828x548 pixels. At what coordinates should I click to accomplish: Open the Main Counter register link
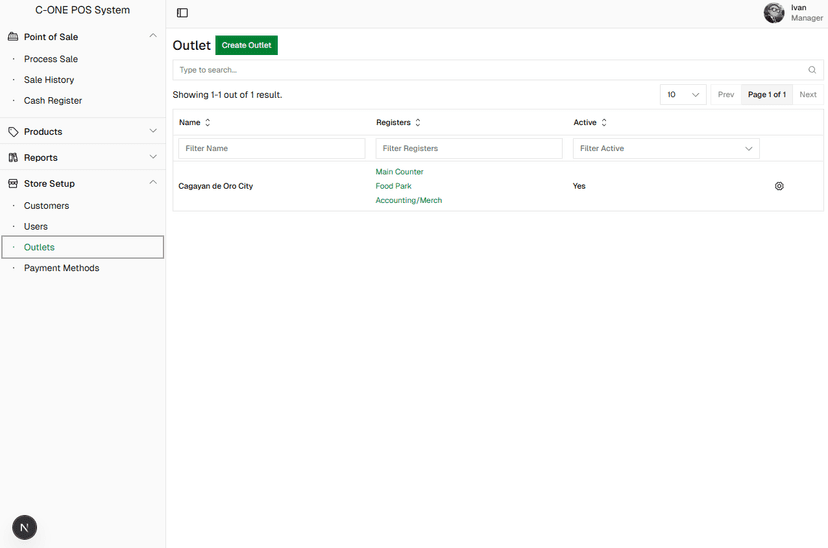coord(399,172)
